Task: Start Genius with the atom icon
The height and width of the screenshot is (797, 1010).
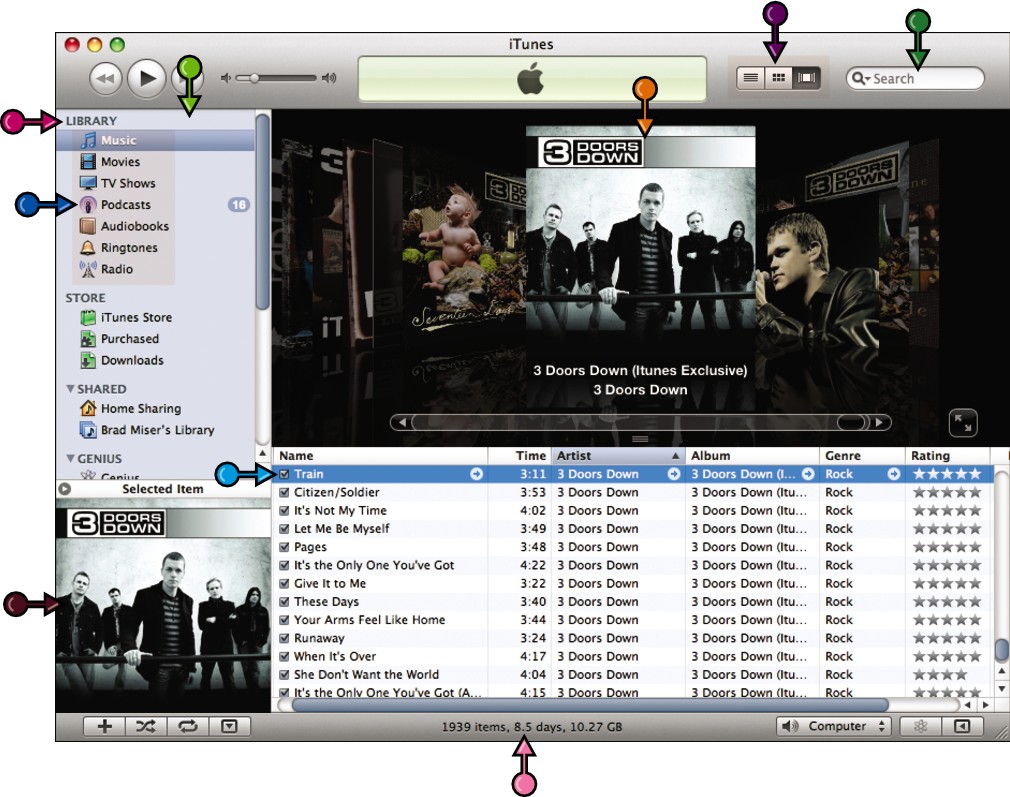Action: [x=920, y=726]
